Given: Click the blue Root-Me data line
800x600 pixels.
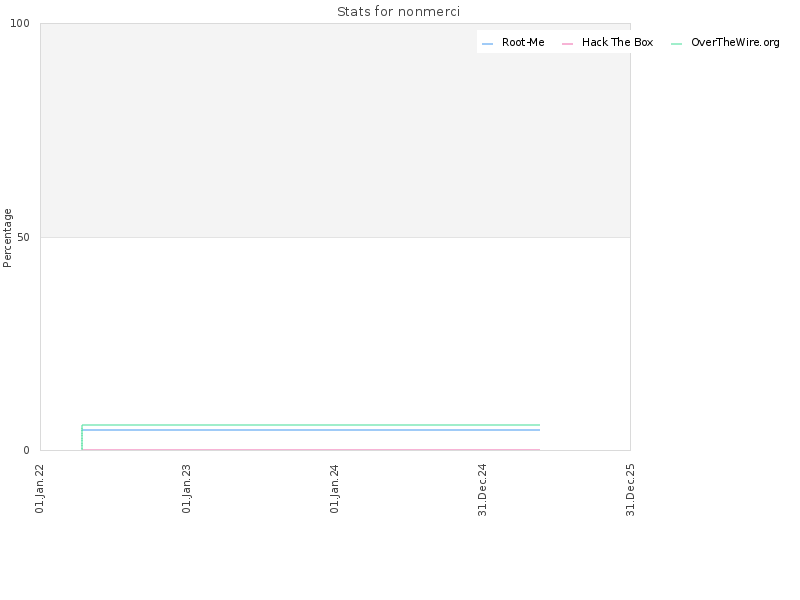Looking at the screenshot, I should click(311, 430).
